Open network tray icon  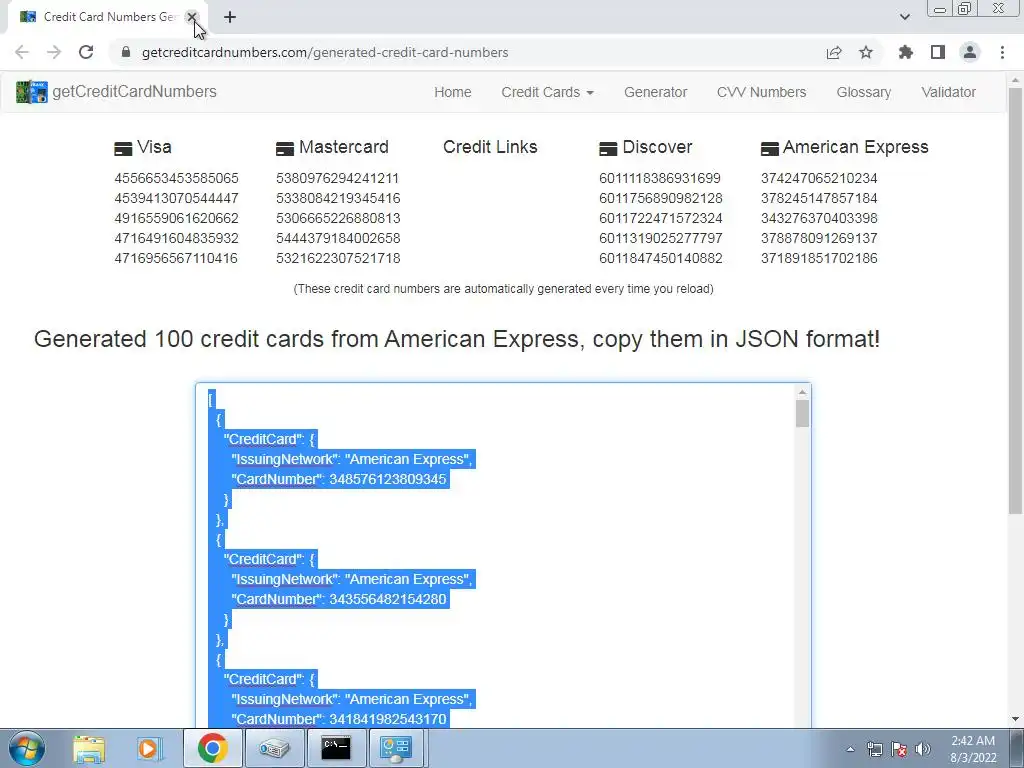(874, 749)
